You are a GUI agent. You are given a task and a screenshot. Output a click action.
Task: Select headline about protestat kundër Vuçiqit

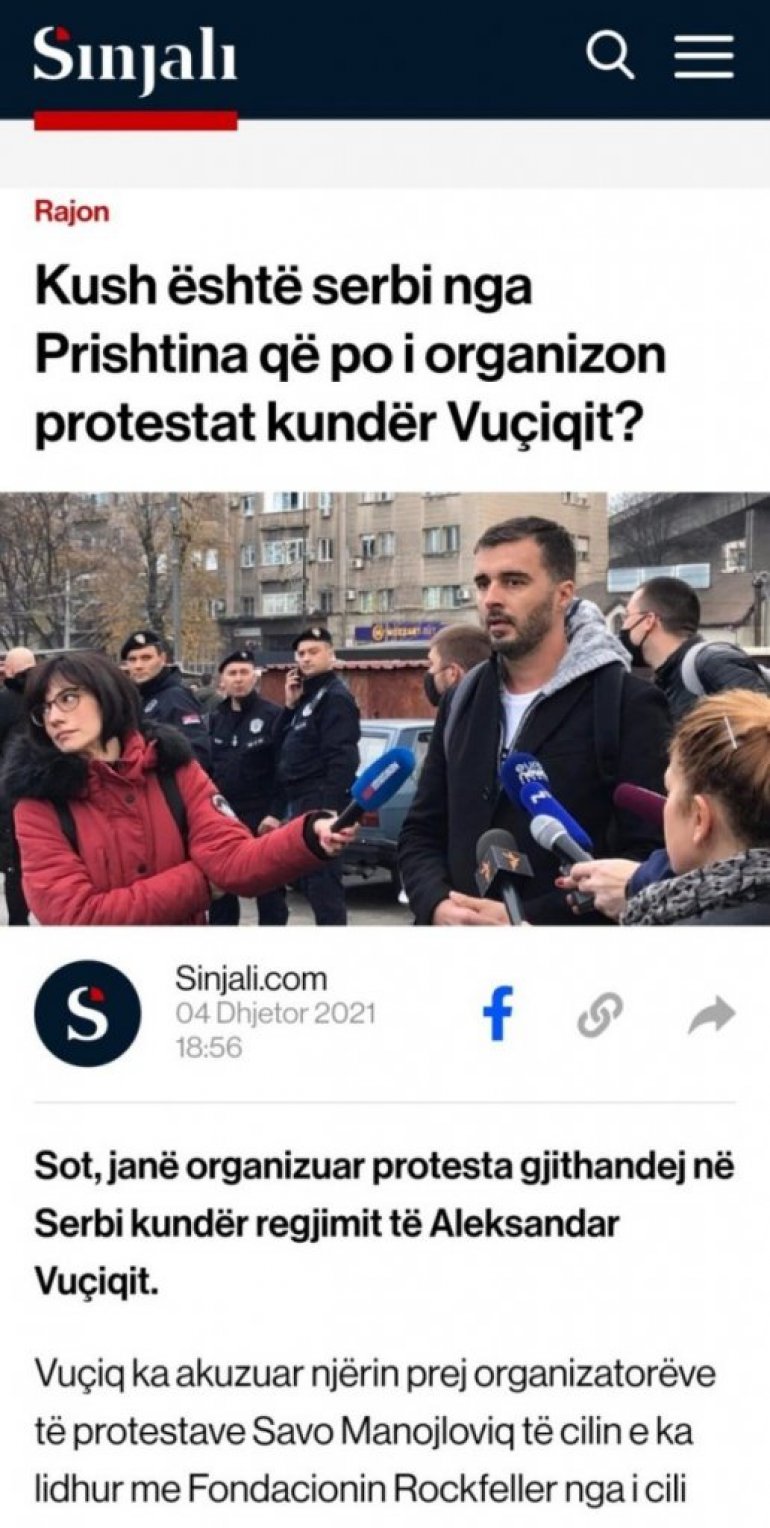point(350,357)
